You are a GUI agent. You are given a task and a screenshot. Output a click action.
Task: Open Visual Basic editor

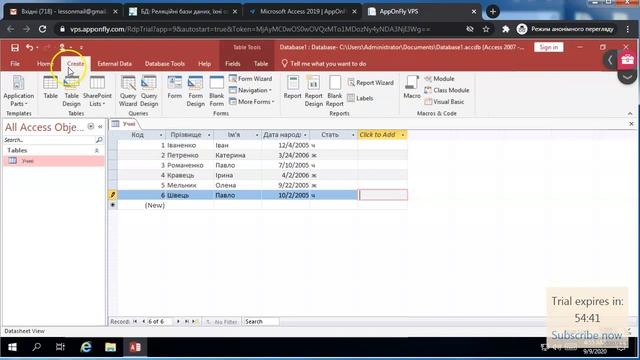pyautogui.click(x=444, y=101)
